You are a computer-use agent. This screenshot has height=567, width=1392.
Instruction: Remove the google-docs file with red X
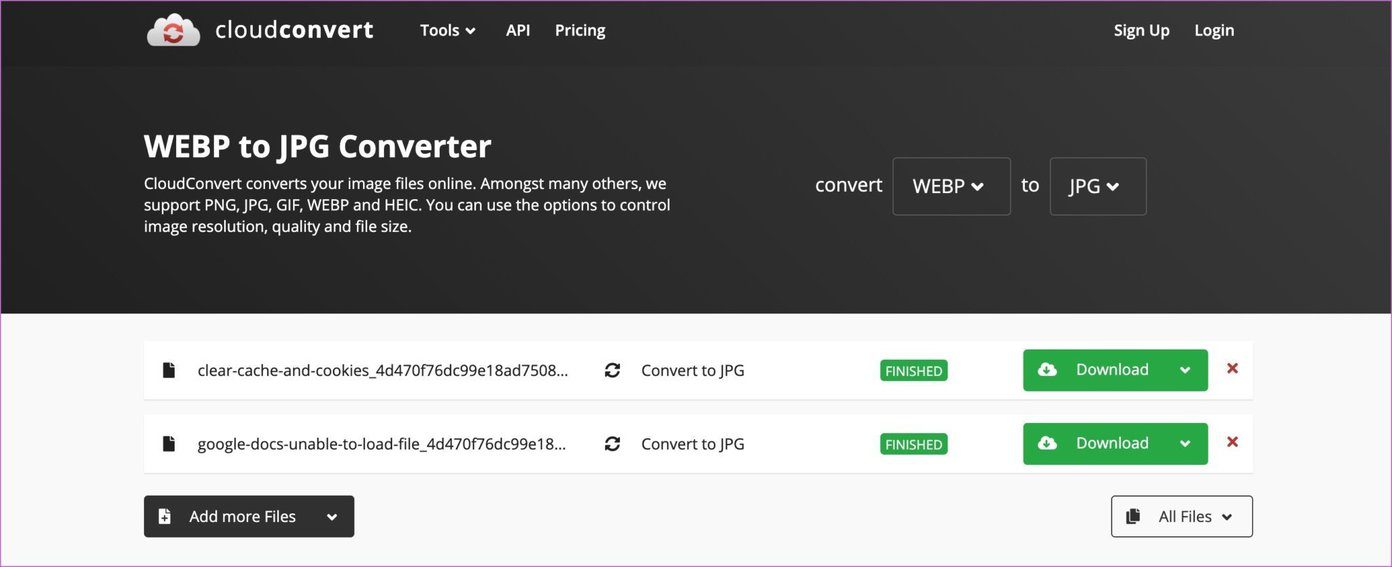[x=1232, y=442]
